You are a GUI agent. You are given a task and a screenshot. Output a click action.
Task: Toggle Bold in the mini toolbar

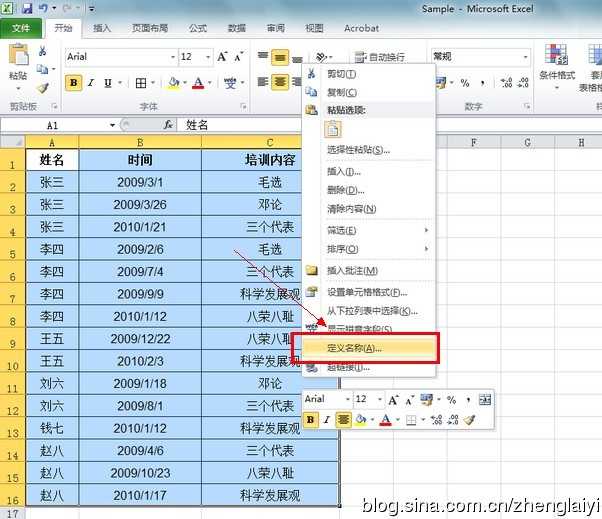pyautogui.click(x=310, y=420)
